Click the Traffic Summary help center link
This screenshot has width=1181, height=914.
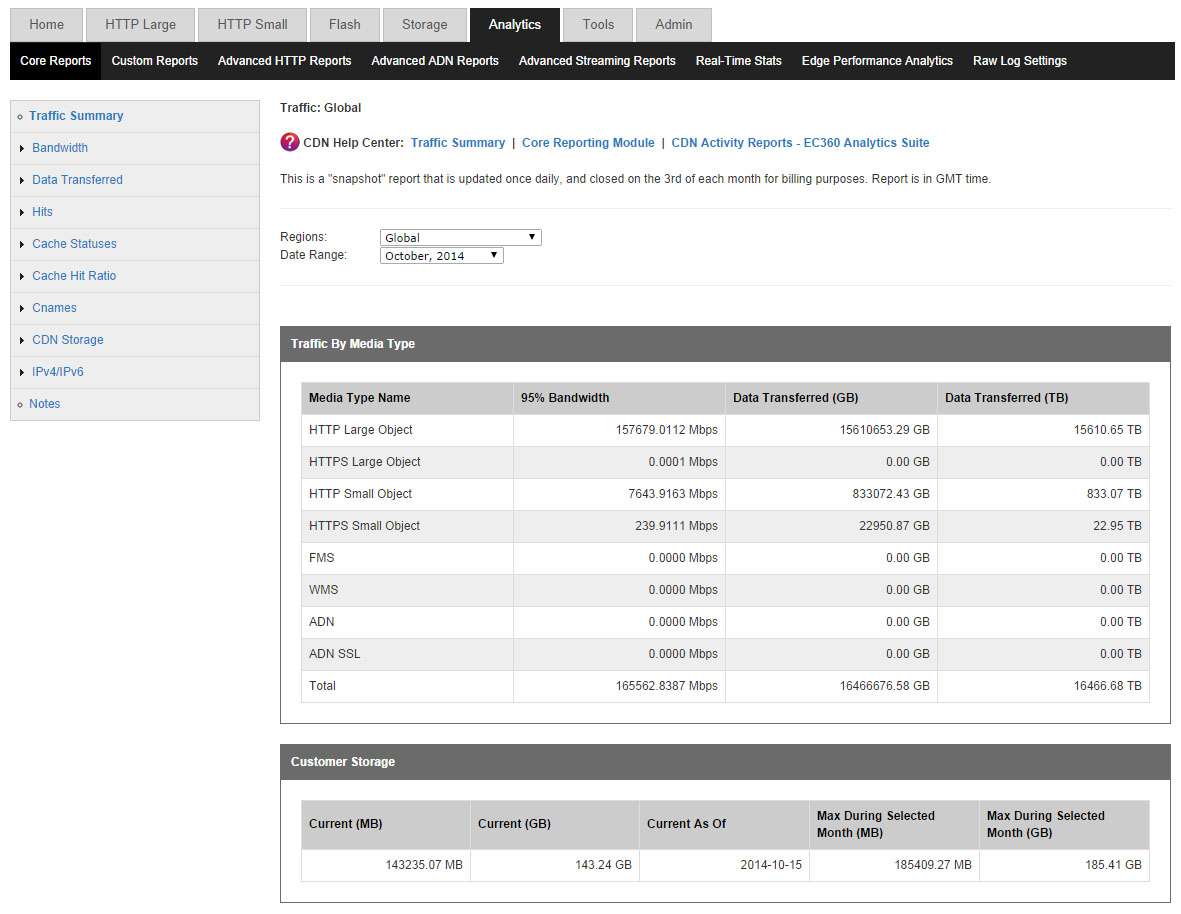click(458, 143)
